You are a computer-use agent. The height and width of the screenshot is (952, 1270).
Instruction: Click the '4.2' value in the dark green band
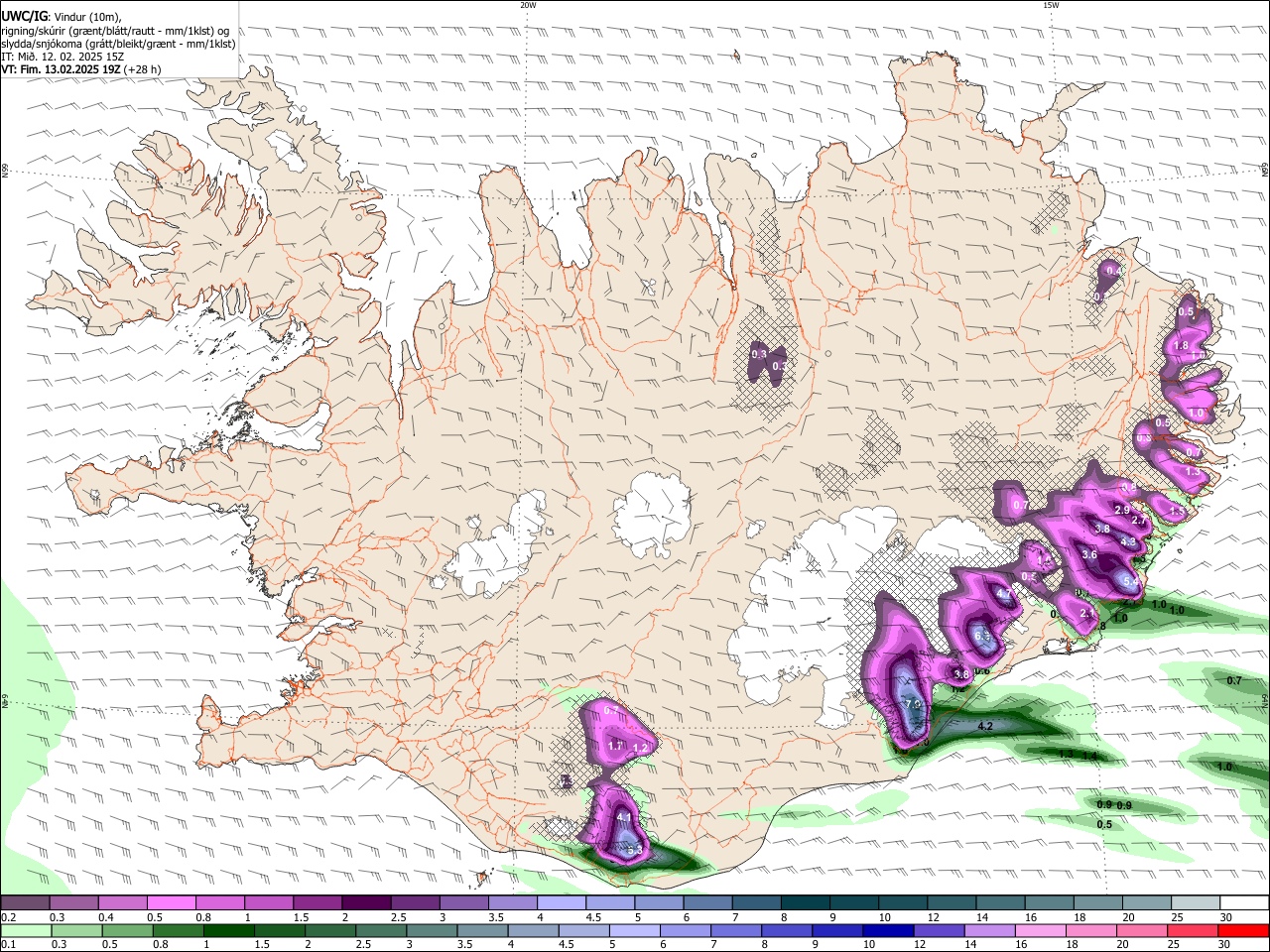[x=985, y=727]
